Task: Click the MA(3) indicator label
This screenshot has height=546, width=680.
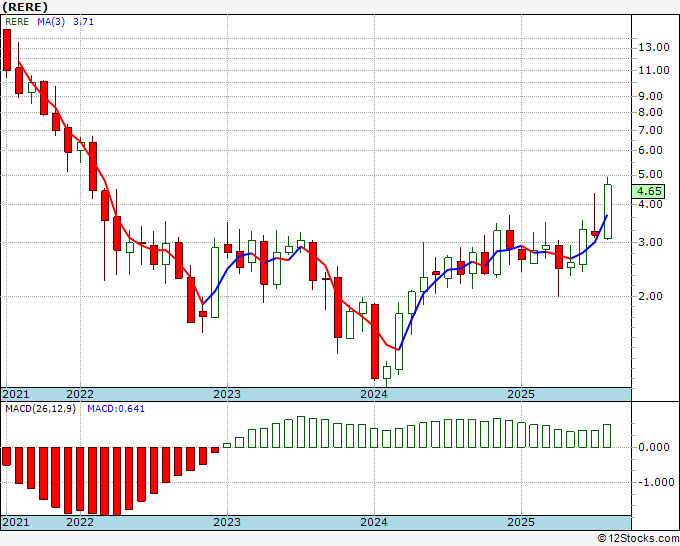Action: [51, 22]
